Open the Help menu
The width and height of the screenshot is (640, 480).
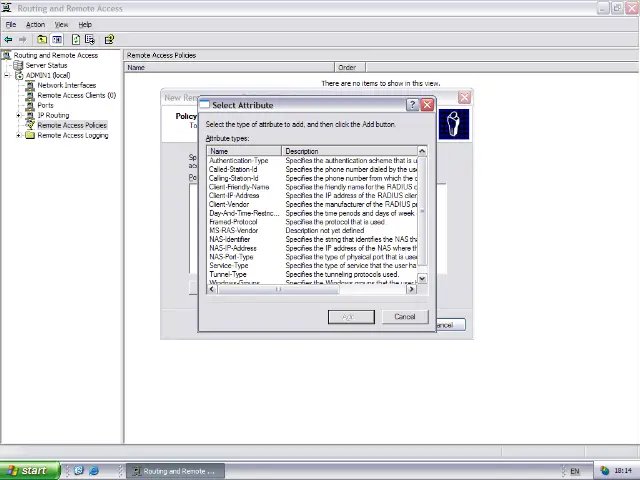click(85, 24)
